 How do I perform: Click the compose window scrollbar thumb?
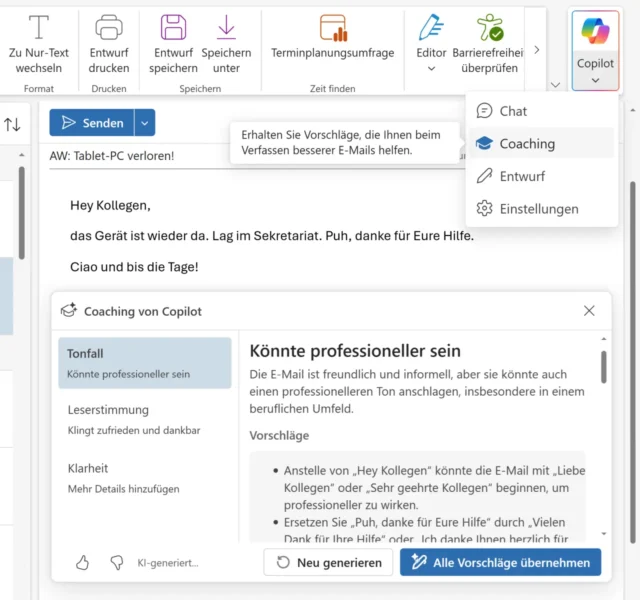coord(633,362)
